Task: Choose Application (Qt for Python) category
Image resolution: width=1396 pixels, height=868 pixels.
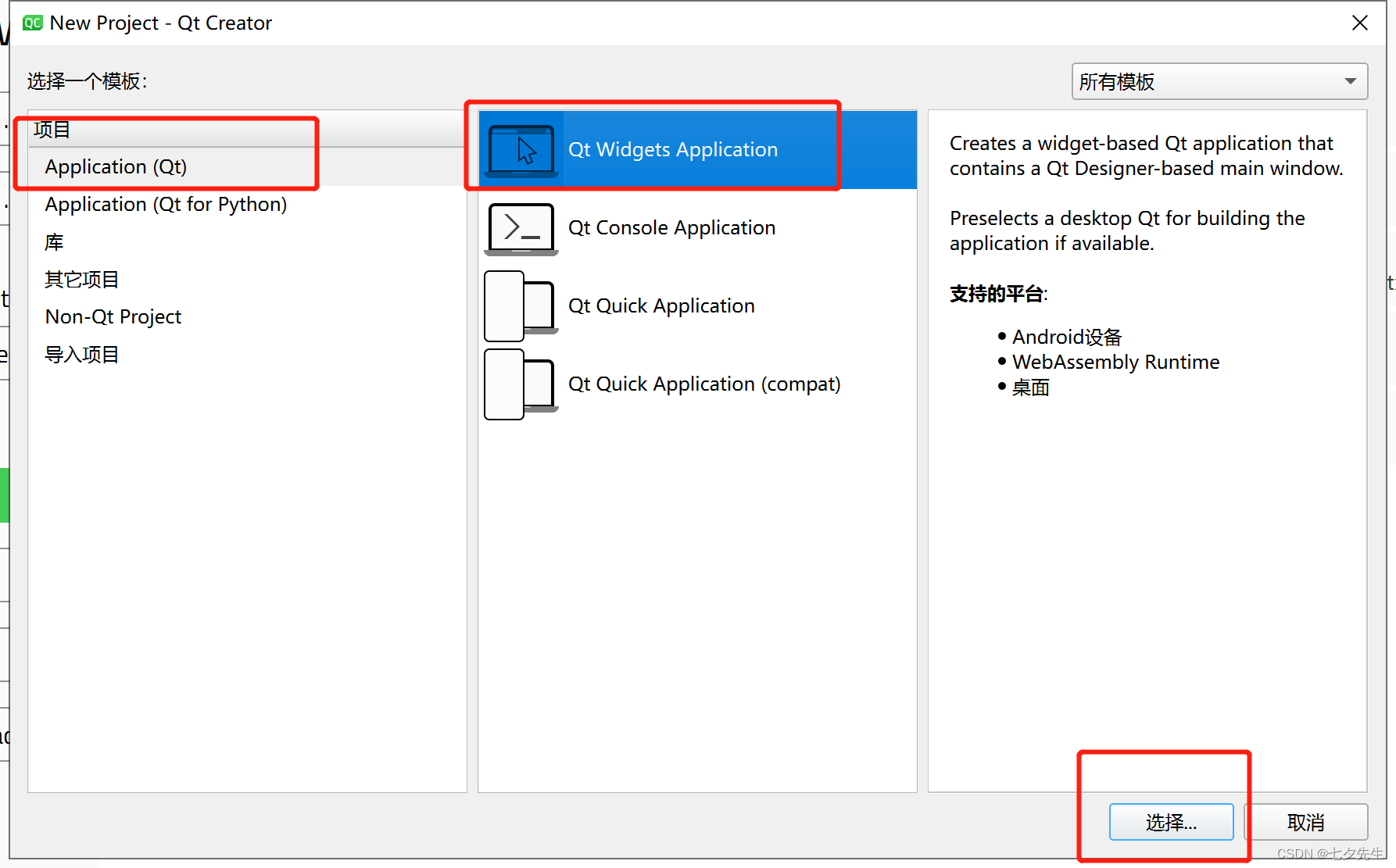Action: point(166,204)
